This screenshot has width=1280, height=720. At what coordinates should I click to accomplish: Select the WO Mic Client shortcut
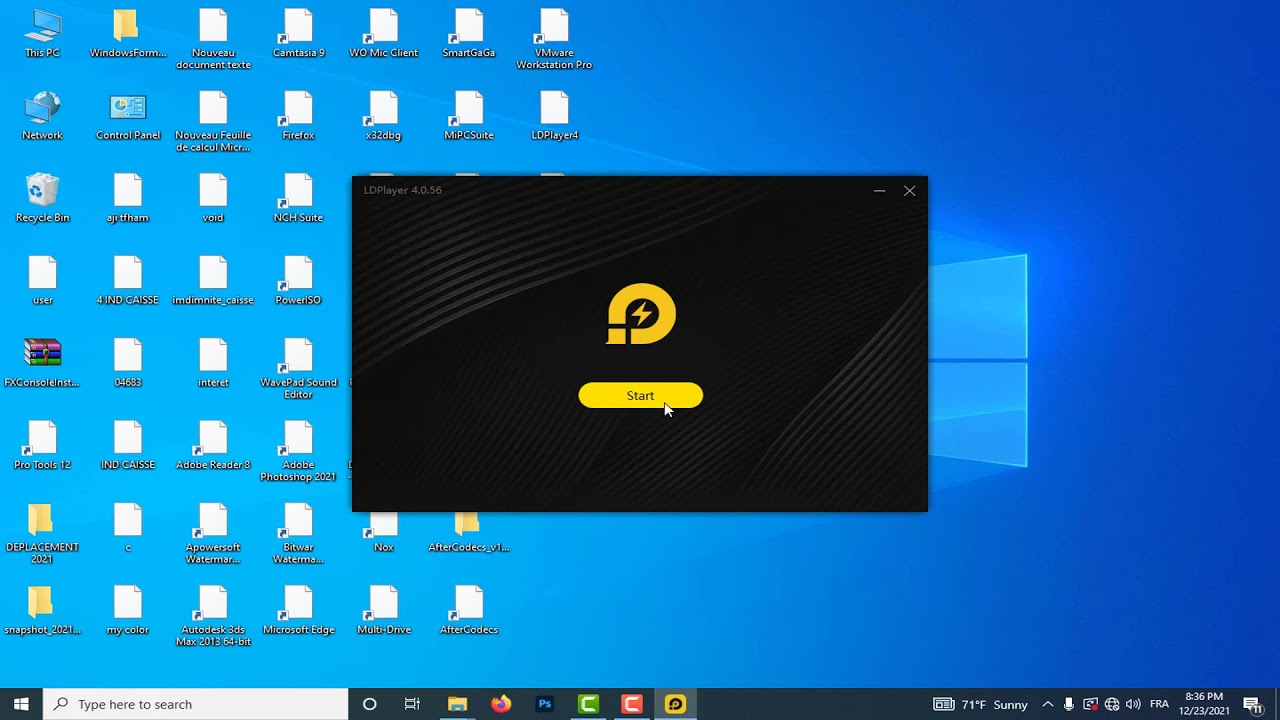point(384,34)
